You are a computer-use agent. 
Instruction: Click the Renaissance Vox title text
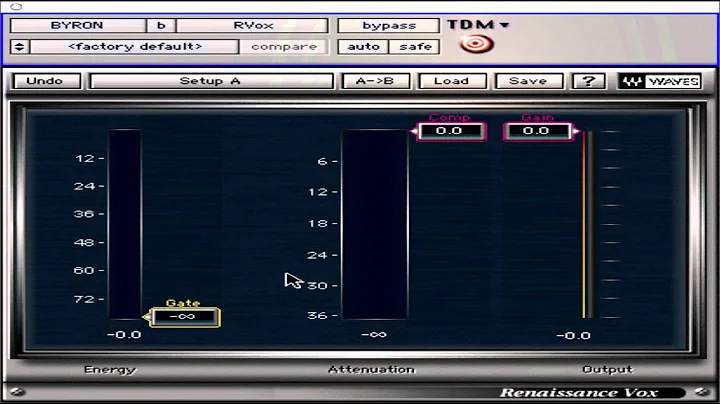579,393
